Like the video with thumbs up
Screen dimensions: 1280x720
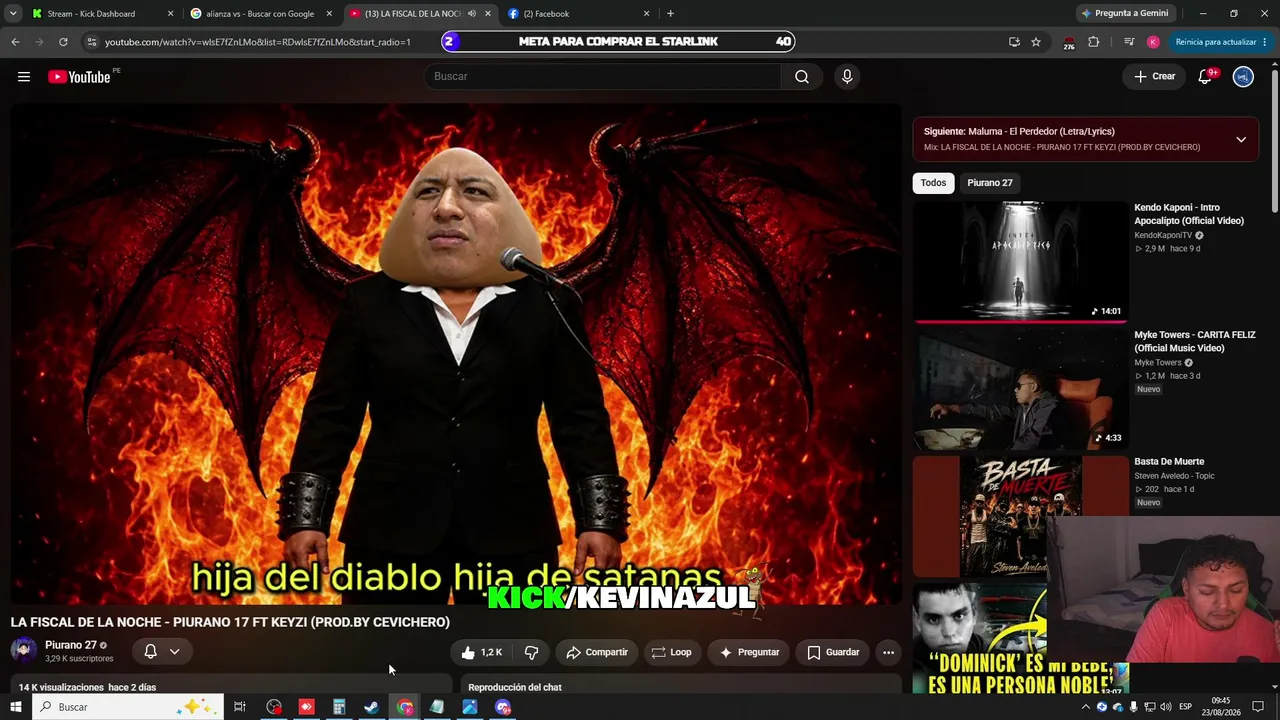pos(481,652)
